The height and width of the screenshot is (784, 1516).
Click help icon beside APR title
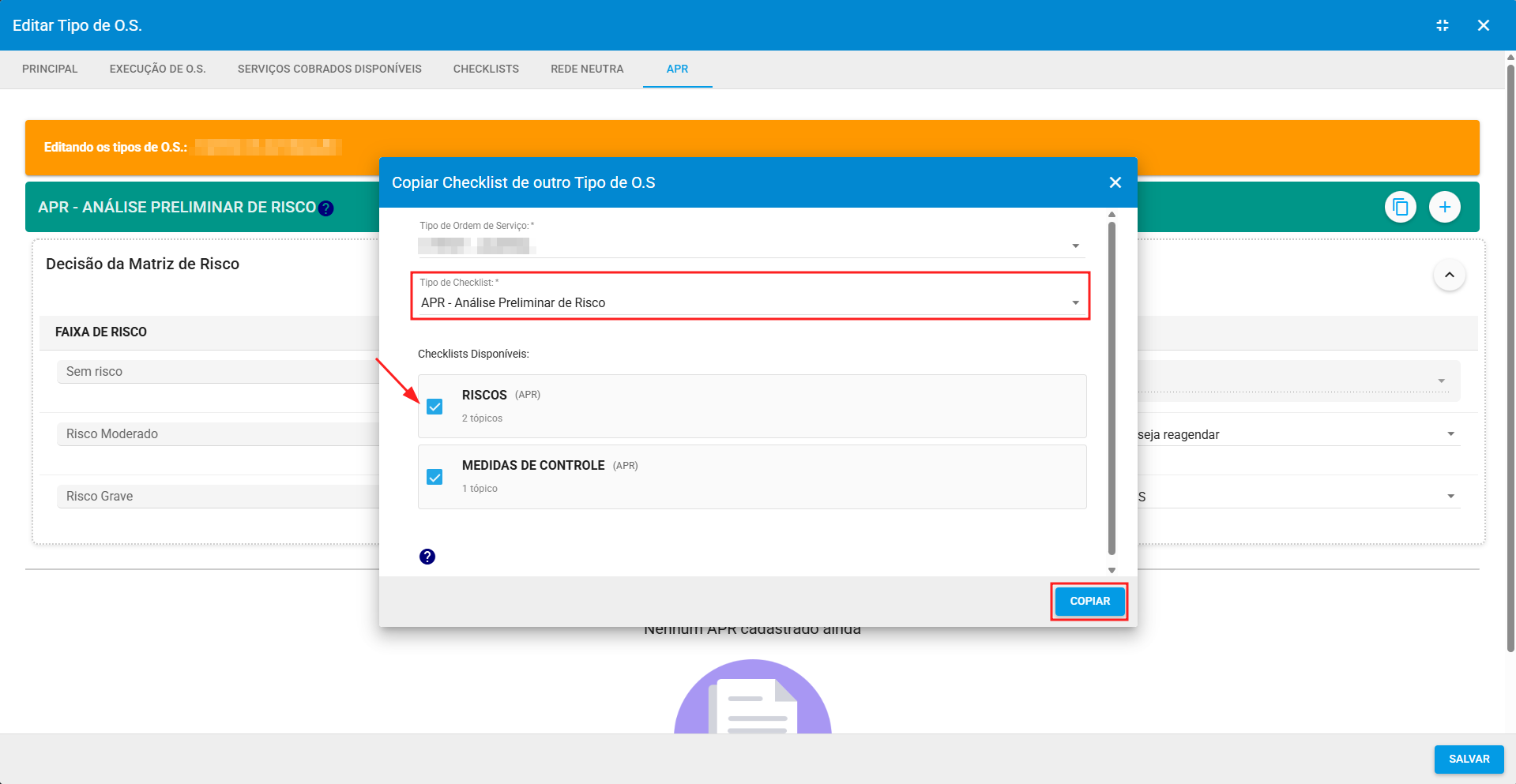click(x=326, y=208)
